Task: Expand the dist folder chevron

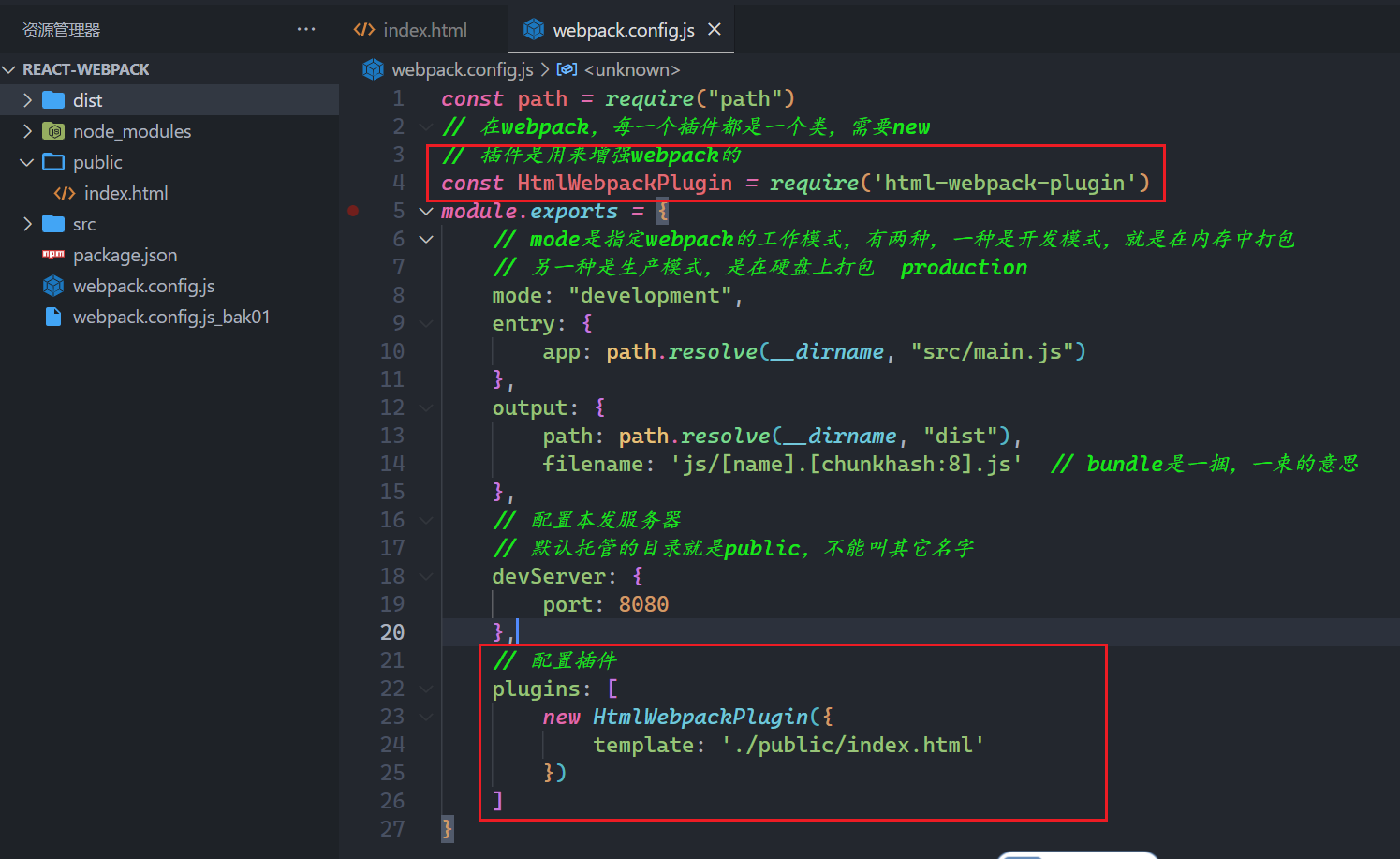Action: pyautogui.click(x=27, y=100)
